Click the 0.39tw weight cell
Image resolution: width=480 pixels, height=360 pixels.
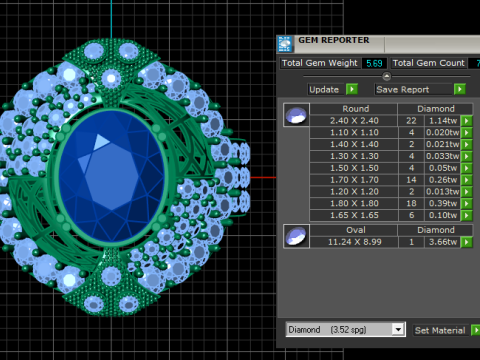pos(443,204)
